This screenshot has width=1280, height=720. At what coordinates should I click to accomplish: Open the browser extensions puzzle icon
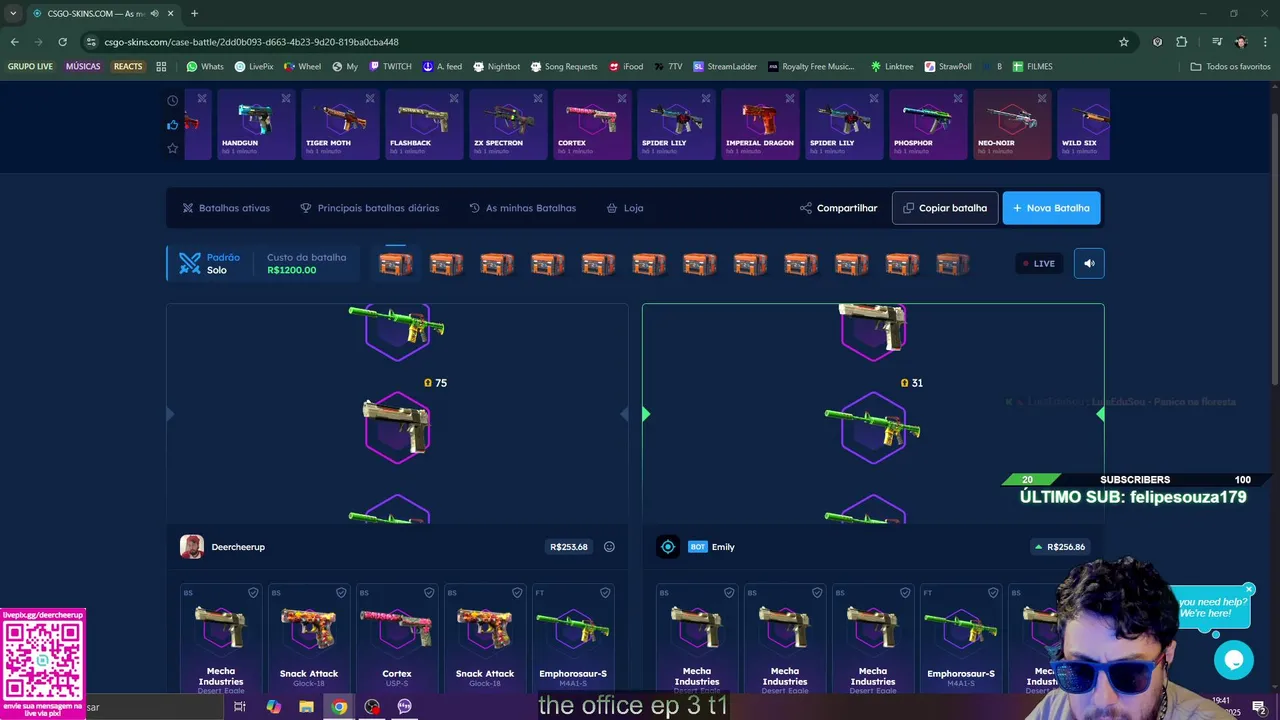click(x=1182, y=42)
